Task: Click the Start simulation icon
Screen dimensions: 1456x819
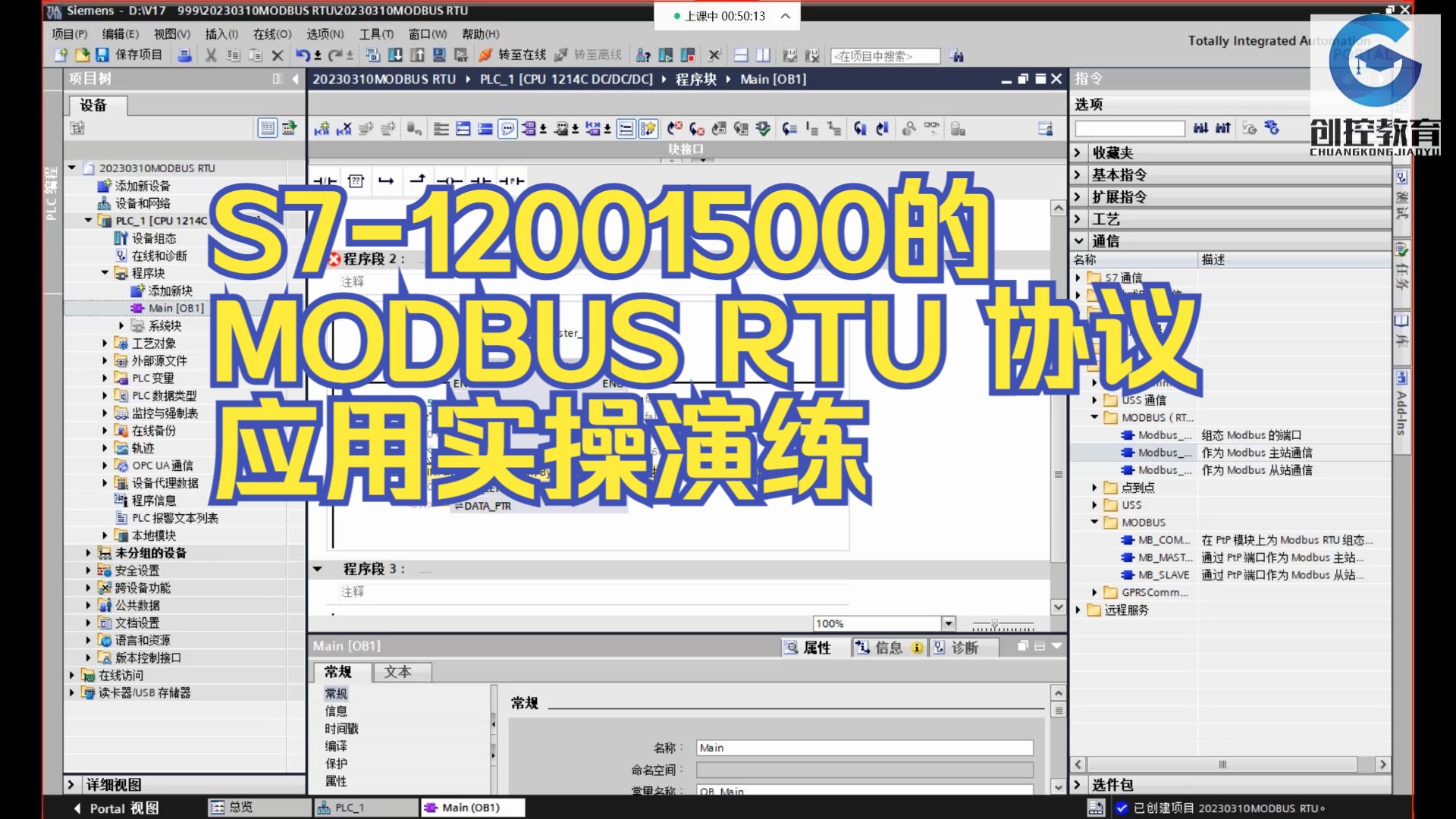Action: click(439, 55)
